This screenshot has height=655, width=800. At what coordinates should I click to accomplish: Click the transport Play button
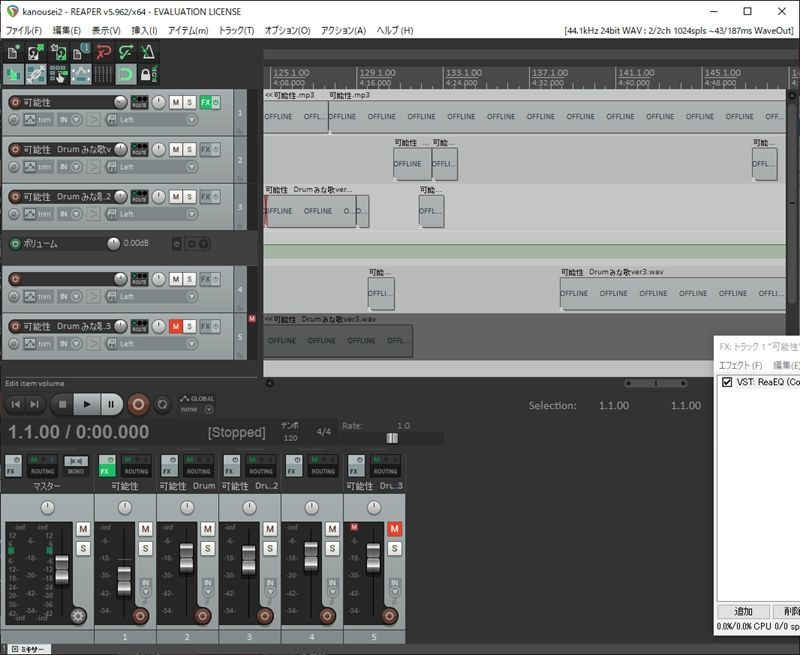(x=87, y=405)
